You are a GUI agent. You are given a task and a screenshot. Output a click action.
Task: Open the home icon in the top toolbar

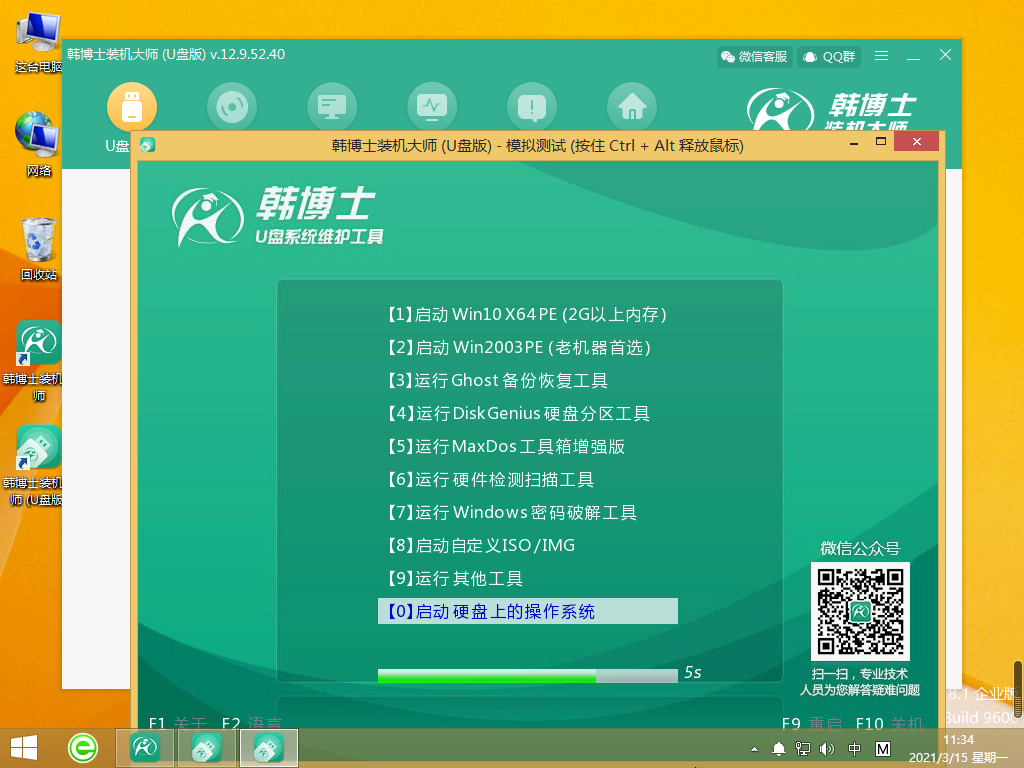[x=632, y=105]
